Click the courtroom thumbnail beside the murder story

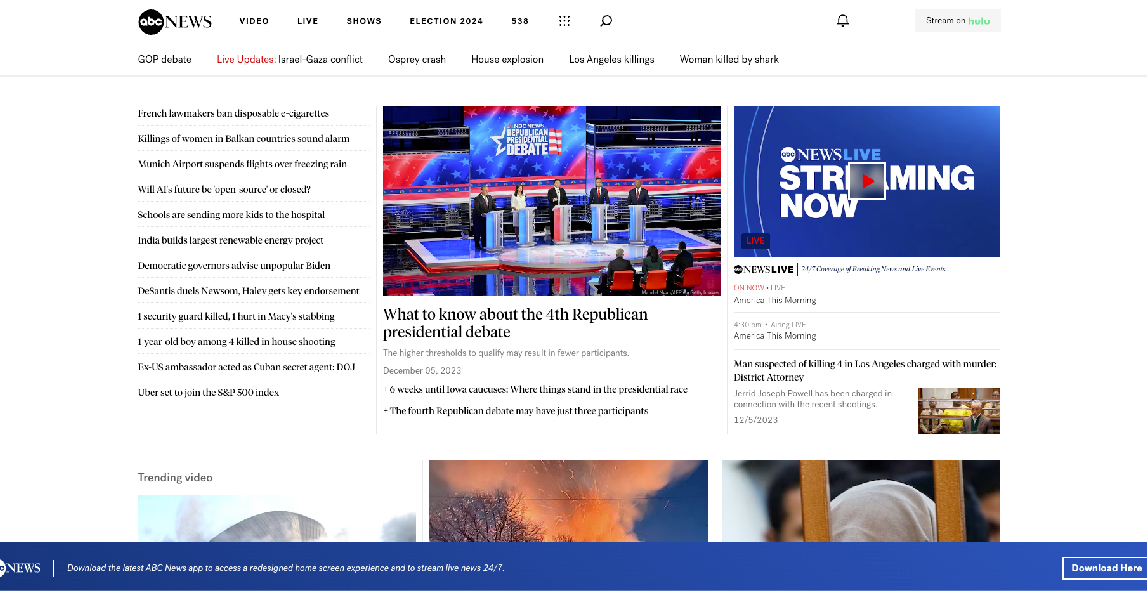click(958, 410)
